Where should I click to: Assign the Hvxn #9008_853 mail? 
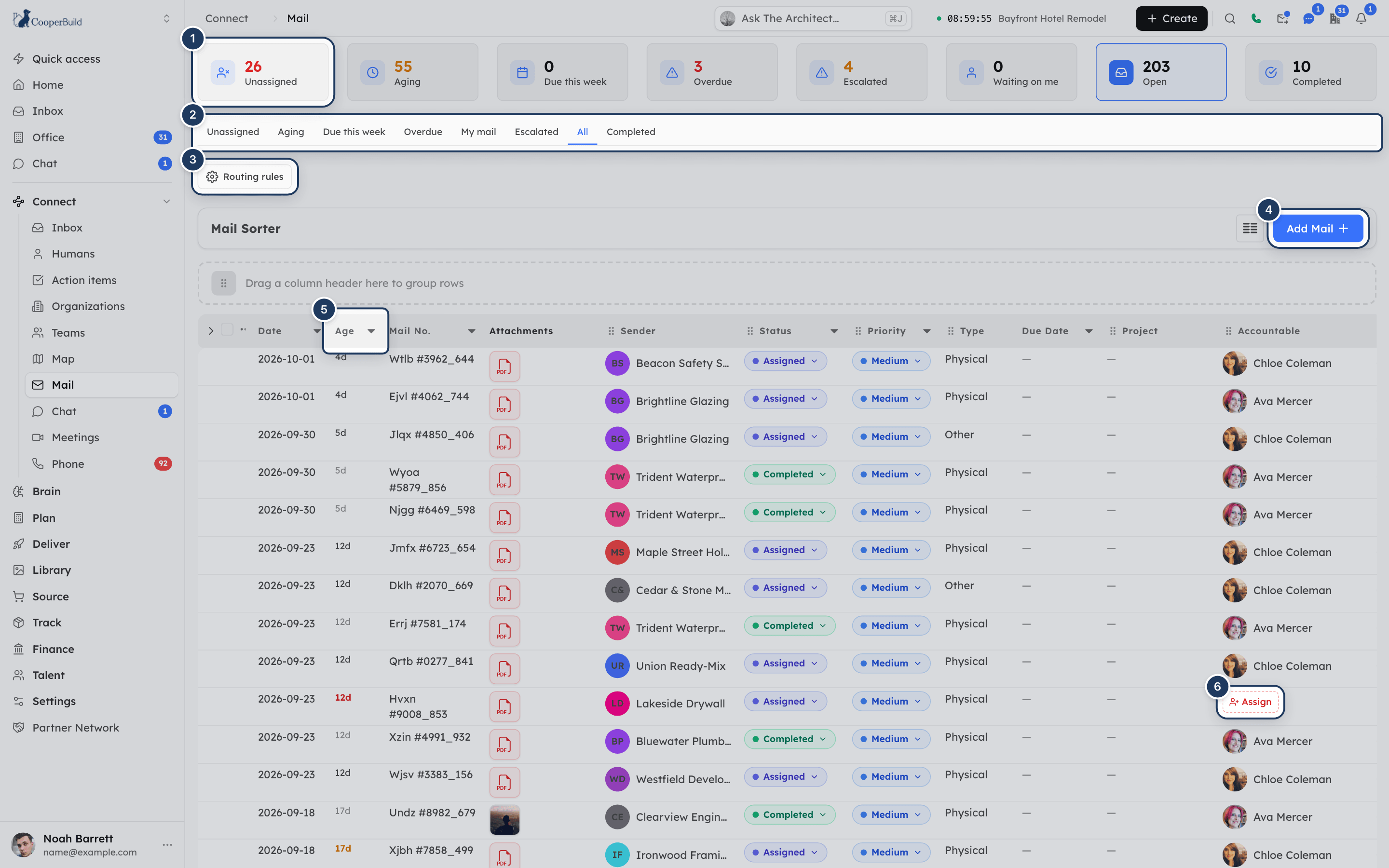1250,702
